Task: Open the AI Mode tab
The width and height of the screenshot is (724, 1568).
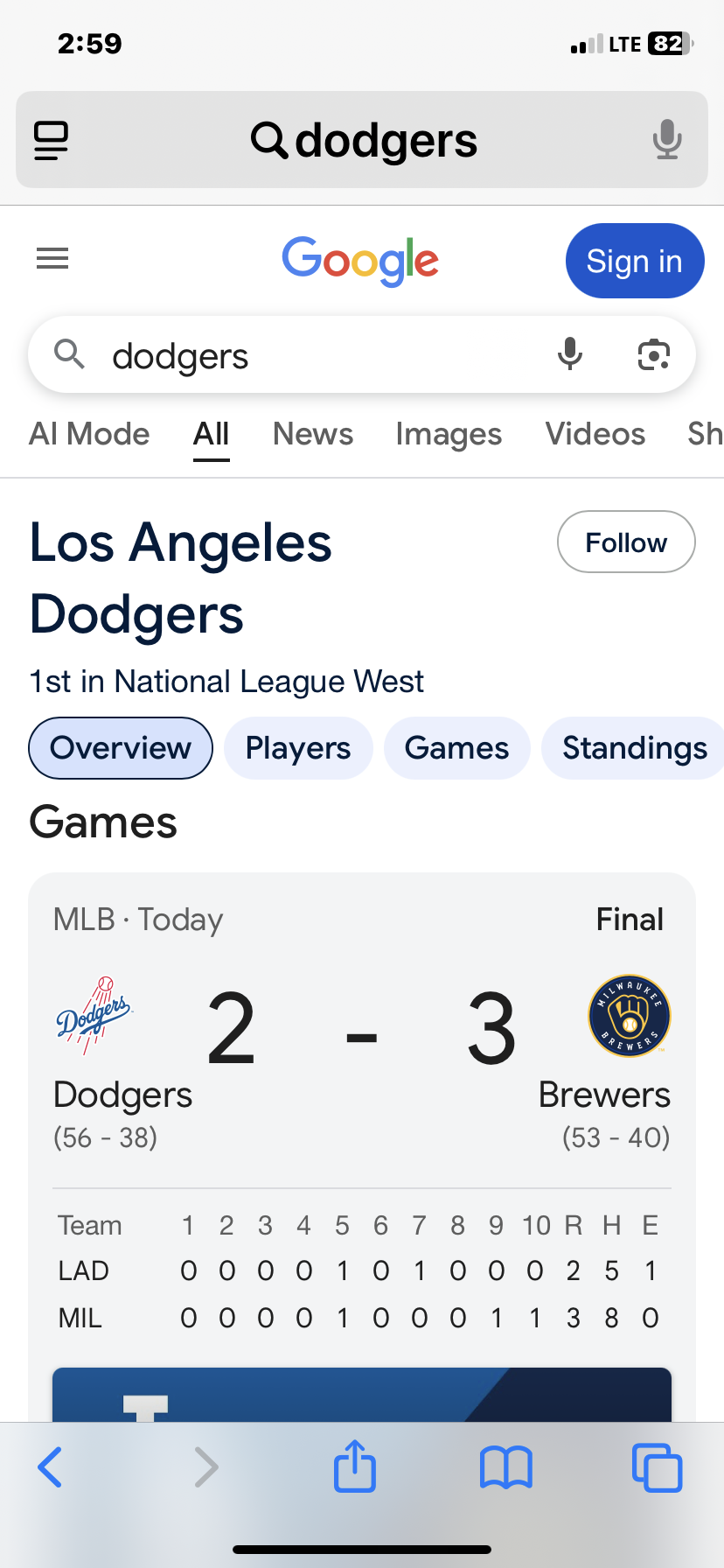Action: click(89, 434)
